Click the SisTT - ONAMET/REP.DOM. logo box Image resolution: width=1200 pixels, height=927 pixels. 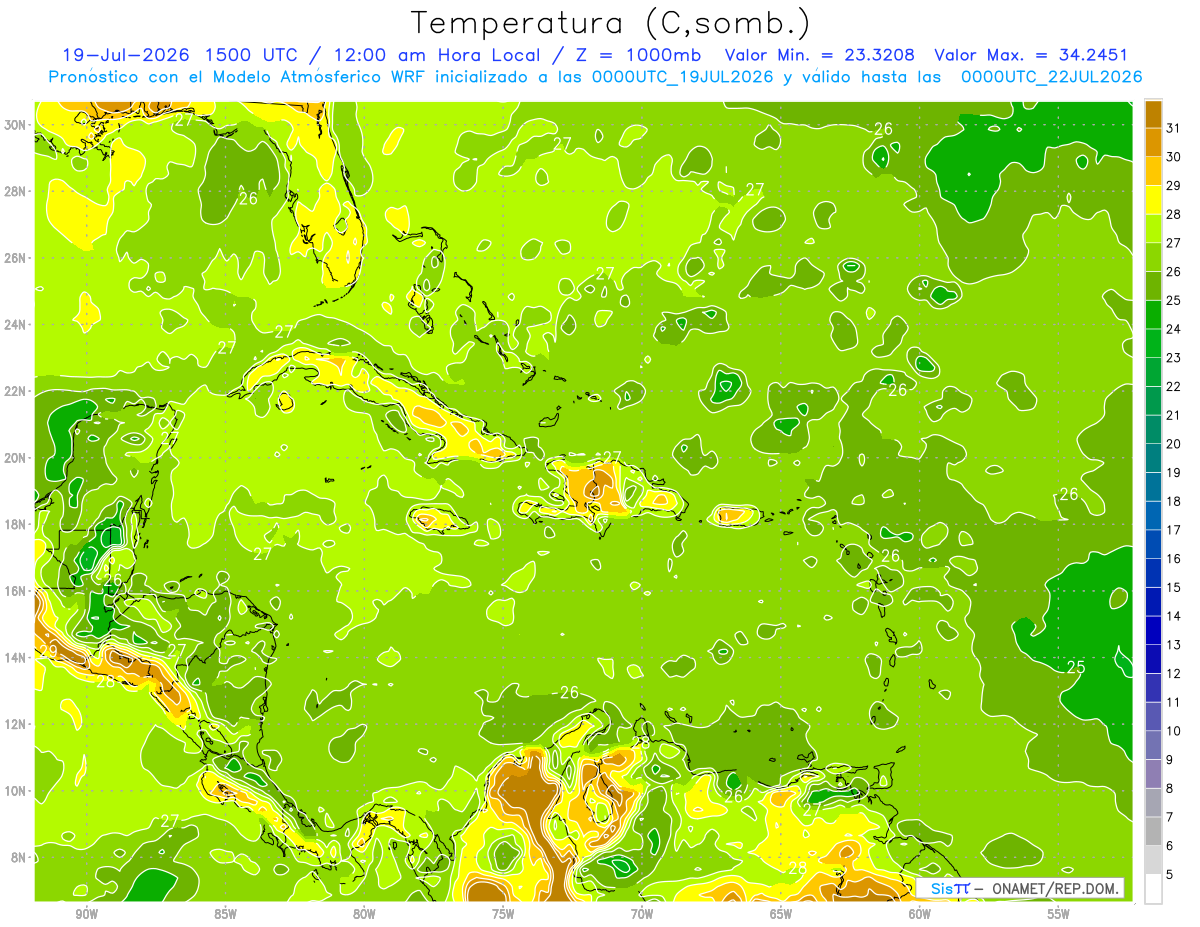pyautogui.click(x=1020, y=888)
